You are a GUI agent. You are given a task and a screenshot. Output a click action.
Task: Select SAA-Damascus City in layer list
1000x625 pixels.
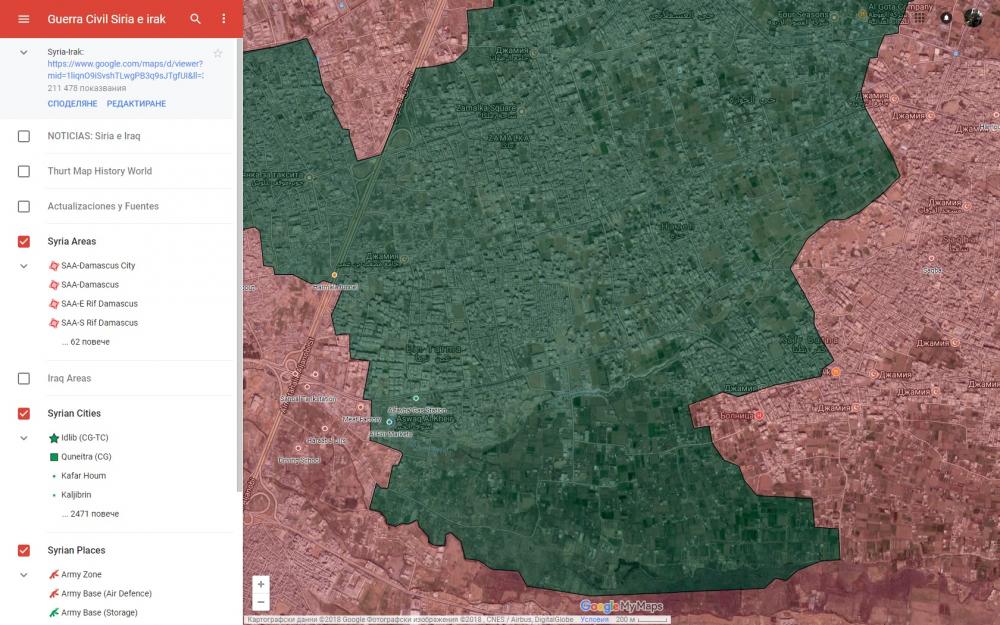[98, 266]
